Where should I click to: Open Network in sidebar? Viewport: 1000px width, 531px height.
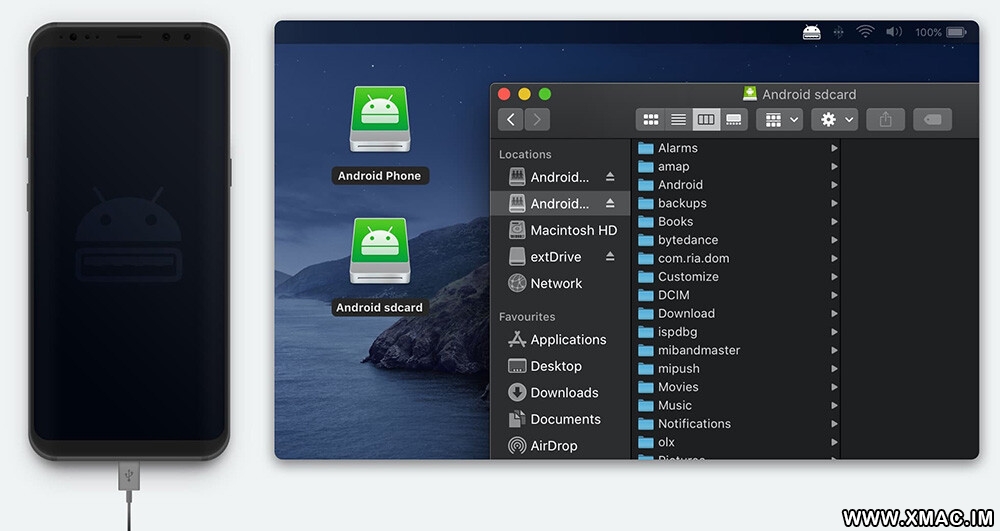click(x=561, y=283)
